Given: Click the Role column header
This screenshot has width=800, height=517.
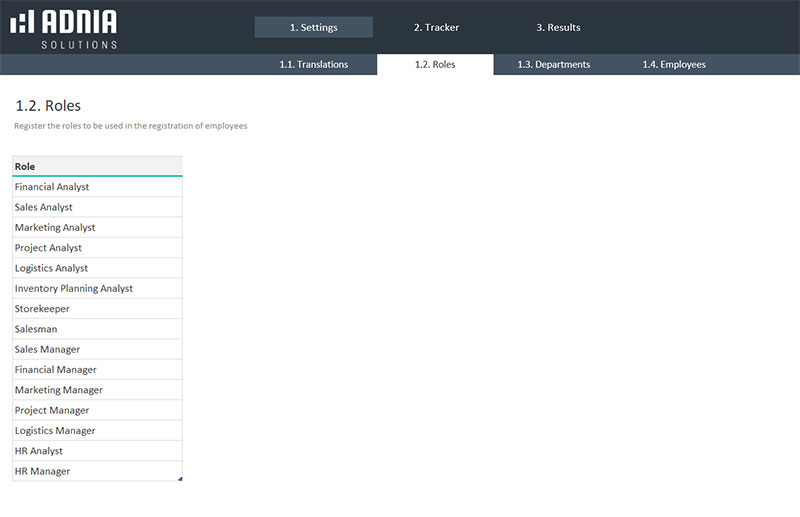Looking at the screenshot, I should click(97, 166).
